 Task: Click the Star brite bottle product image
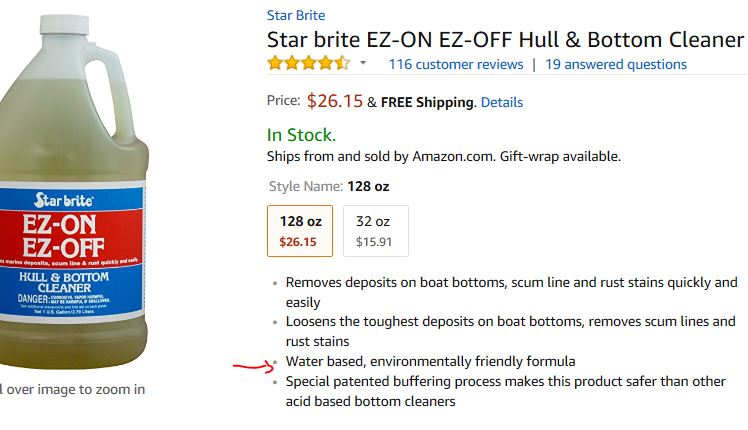73,191
